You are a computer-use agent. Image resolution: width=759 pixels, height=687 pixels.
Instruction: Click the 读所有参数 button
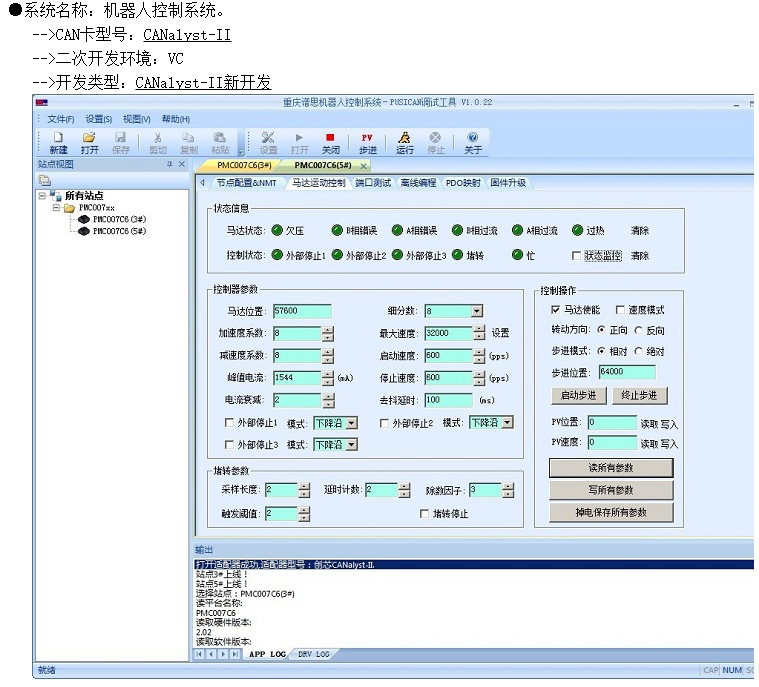(x=611, y=468)
